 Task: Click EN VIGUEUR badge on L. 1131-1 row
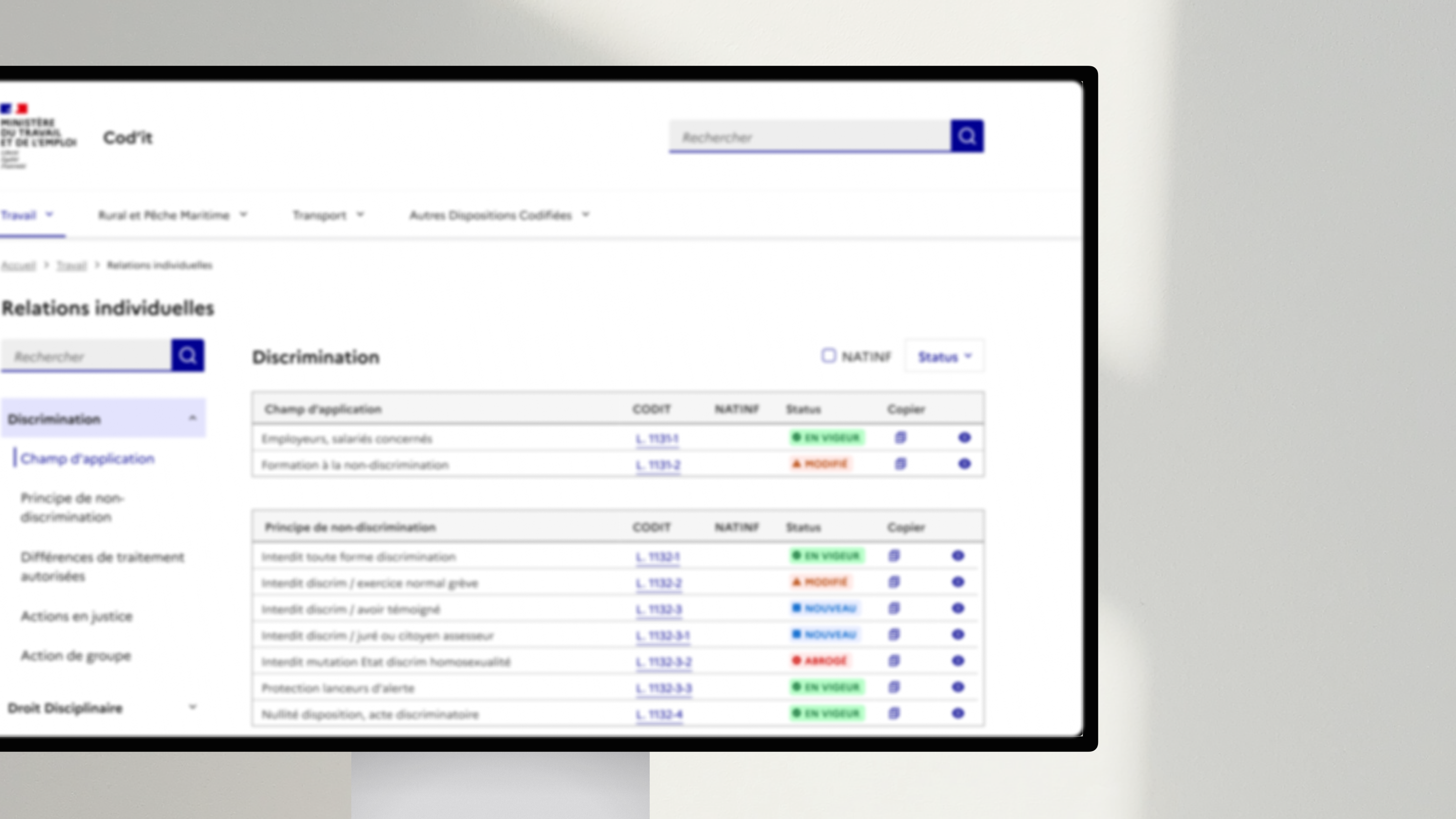(827, 437)
